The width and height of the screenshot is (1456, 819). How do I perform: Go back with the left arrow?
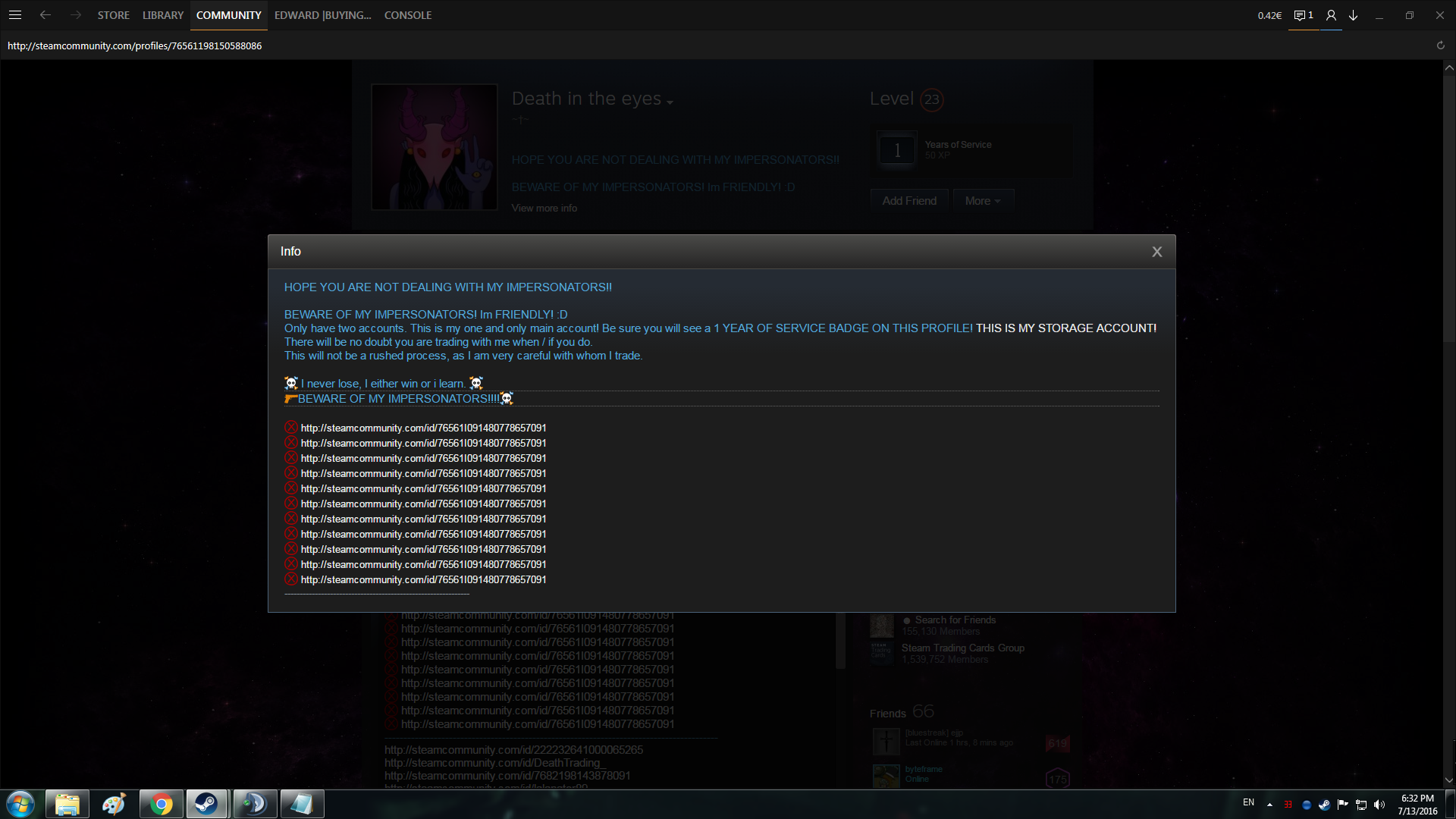[45, 15]
